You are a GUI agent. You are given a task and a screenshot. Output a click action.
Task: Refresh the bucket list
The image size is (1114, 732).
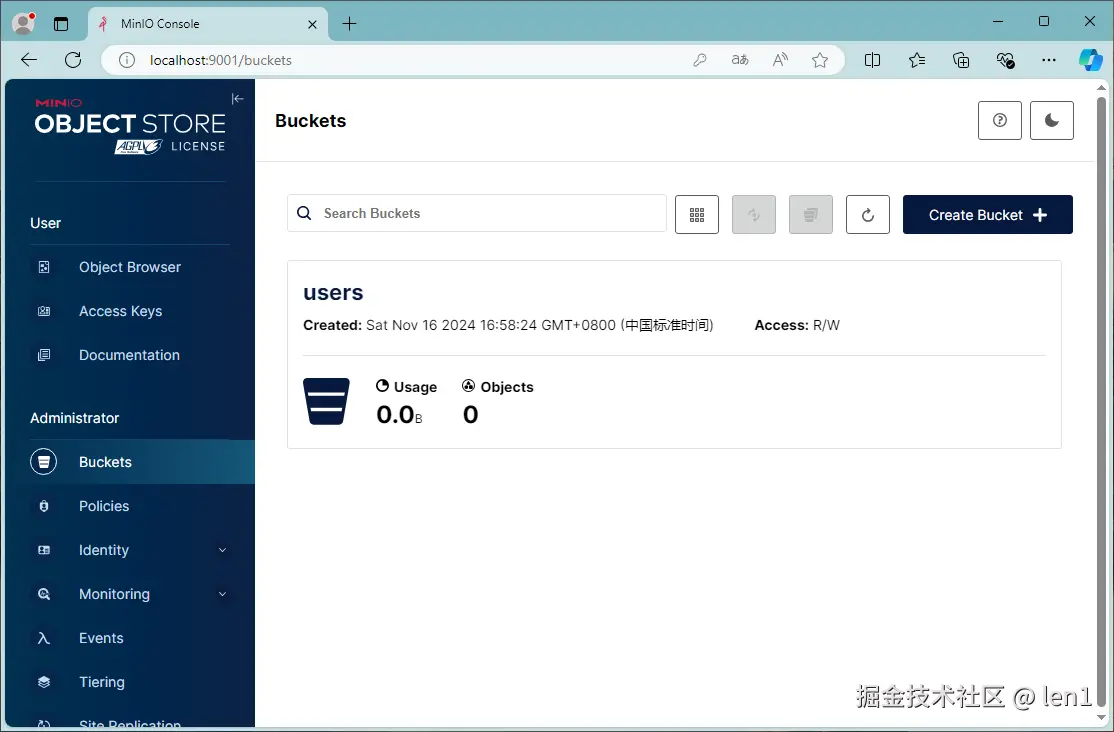tap(867, 215)
